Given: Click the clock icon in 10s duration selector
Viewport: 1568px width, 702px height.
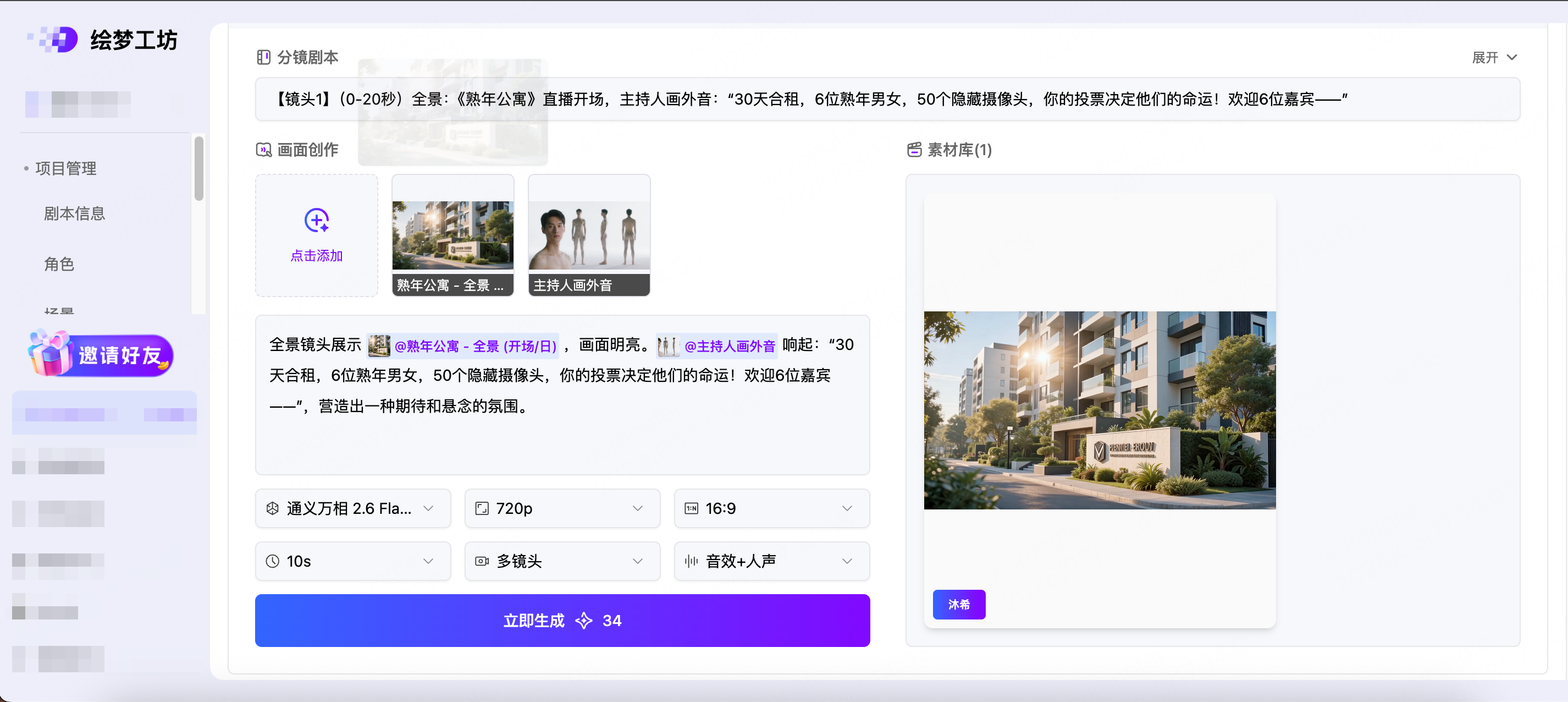Looking at the screenshot, I should (273, 561).
